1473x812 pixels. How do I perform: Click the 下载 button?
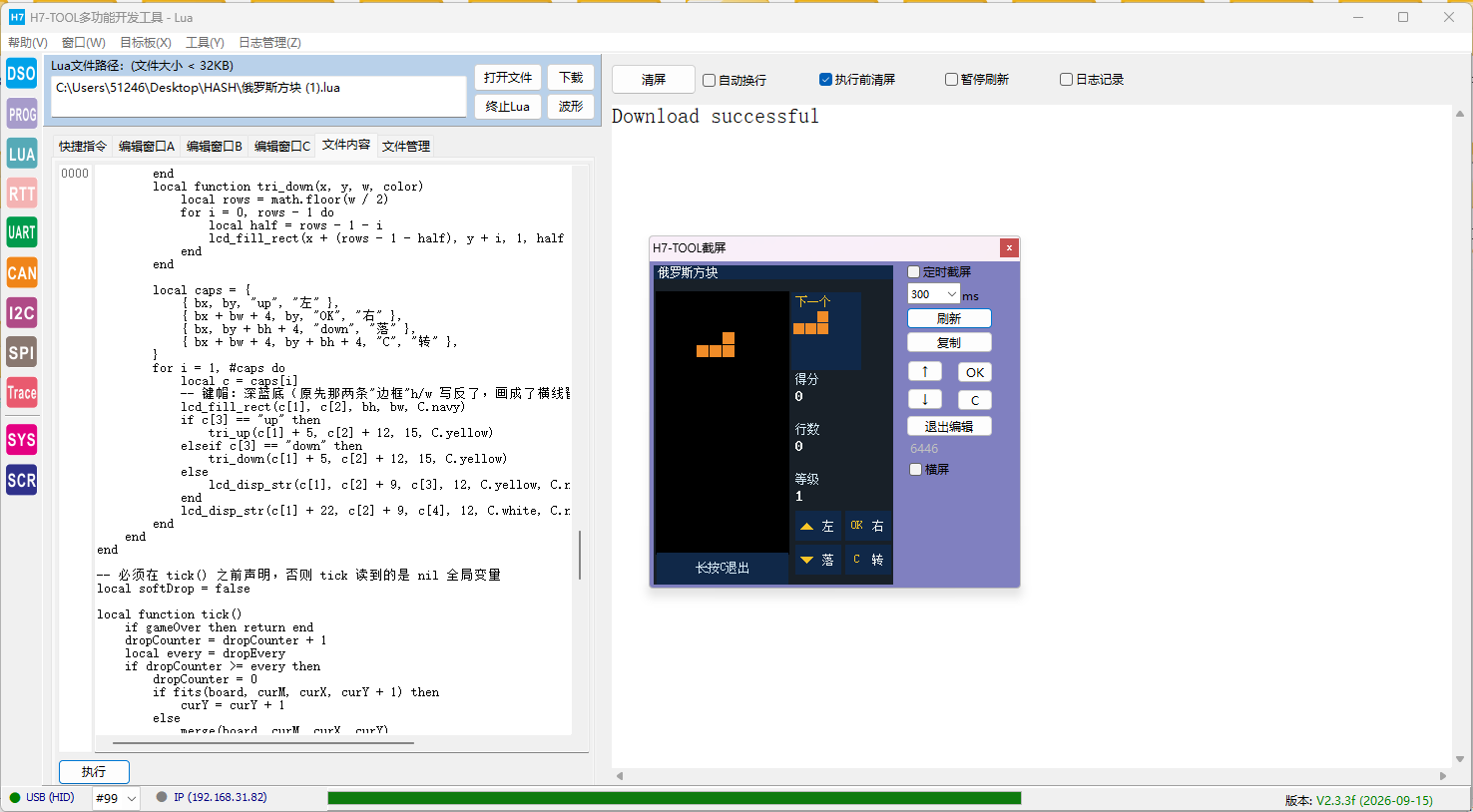[x=571, y=78]
